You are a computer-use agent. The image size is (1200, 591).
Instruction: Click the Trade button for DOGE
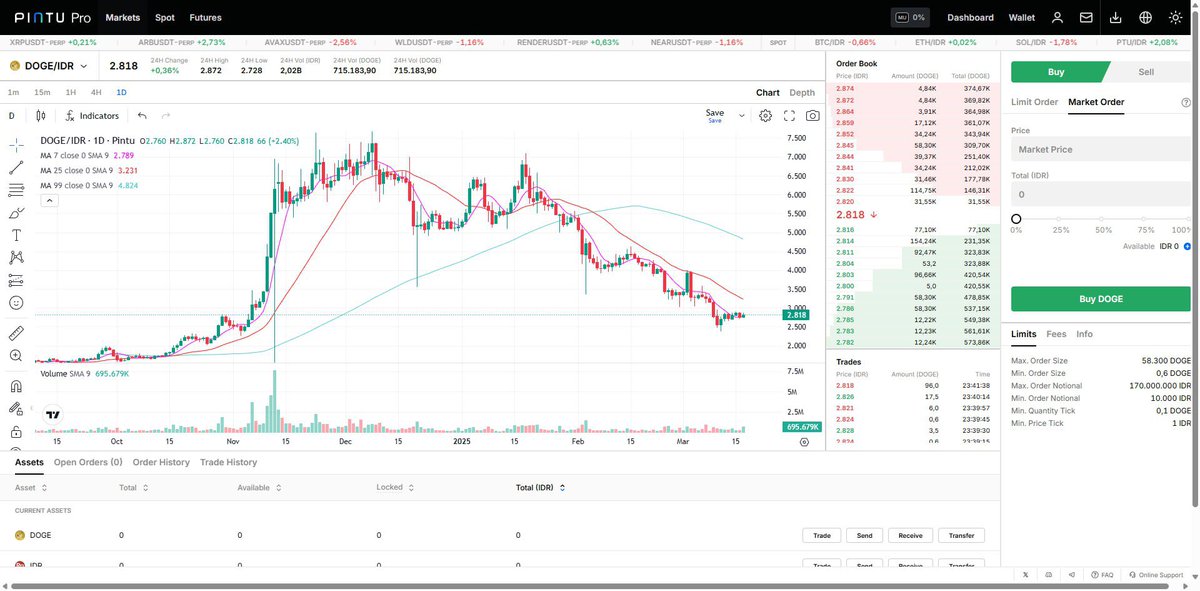[x=822, y=535]
